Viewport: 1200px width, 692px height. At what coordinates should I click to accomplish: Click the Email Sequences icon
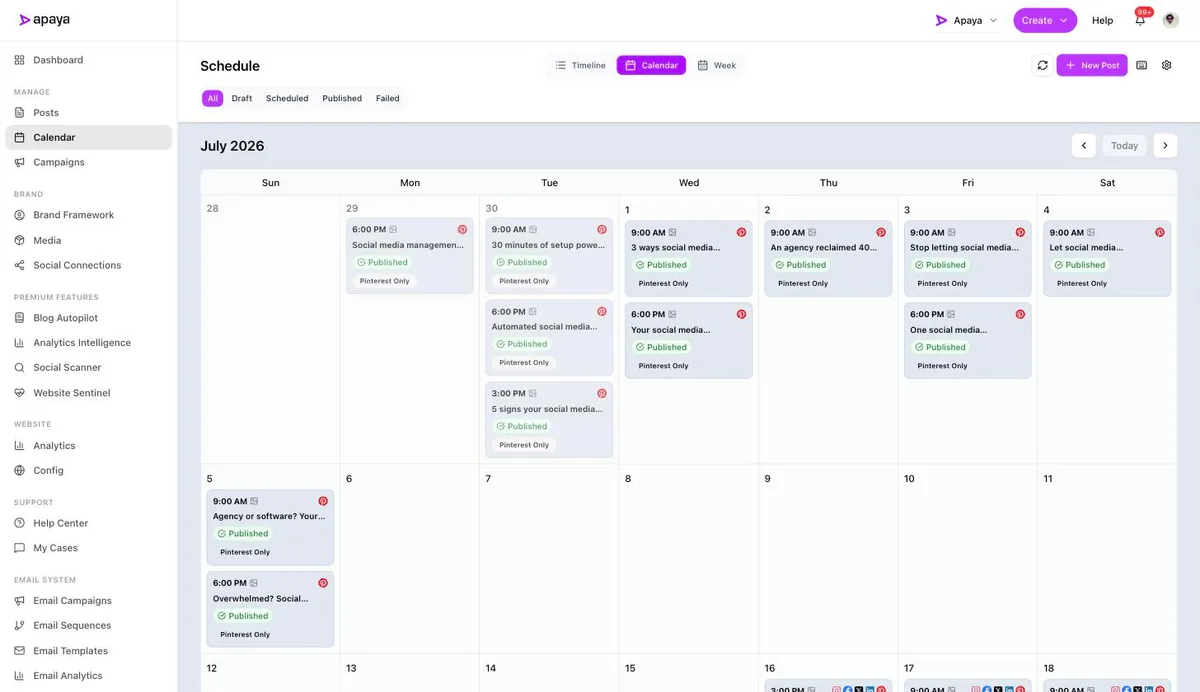coord(20,626)
